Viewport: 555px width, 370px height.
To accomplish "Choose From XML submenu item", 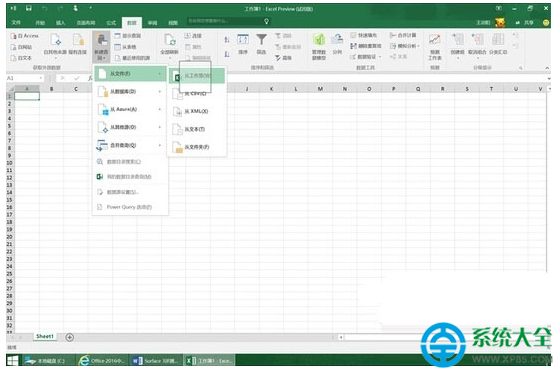I will 197,111.
